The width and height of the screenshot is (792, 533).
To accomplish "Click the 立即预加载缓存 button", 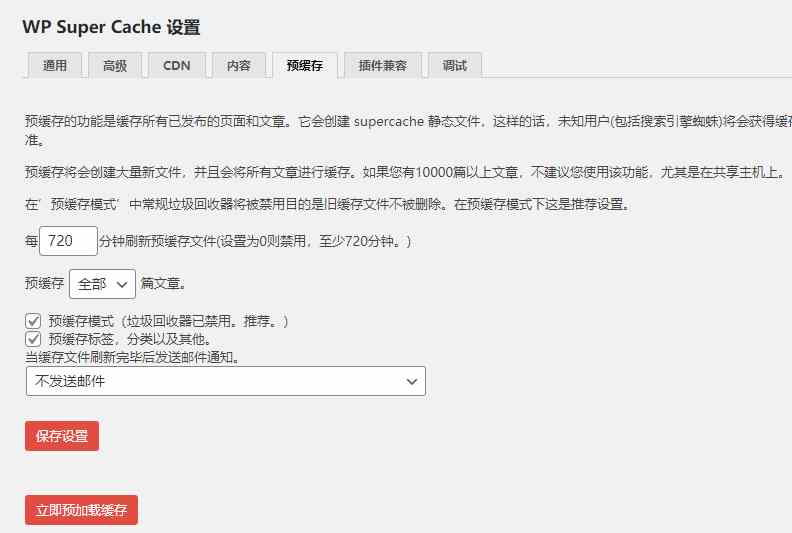I will (x=81, y=510).
